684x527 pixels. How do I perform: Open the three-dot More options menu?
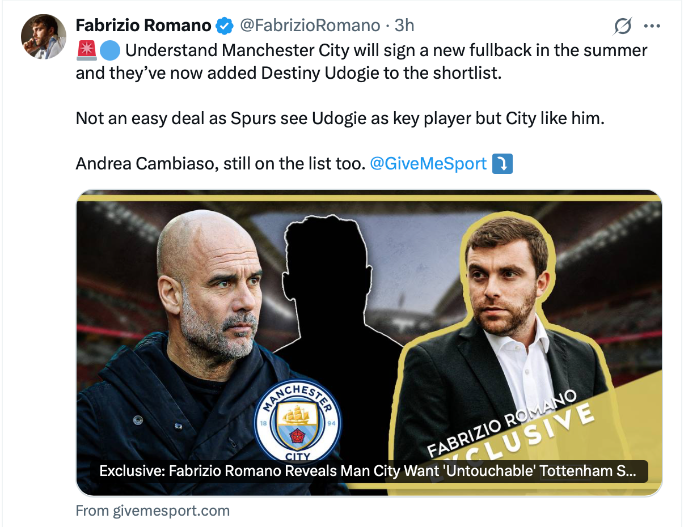(x=652, y=25)
